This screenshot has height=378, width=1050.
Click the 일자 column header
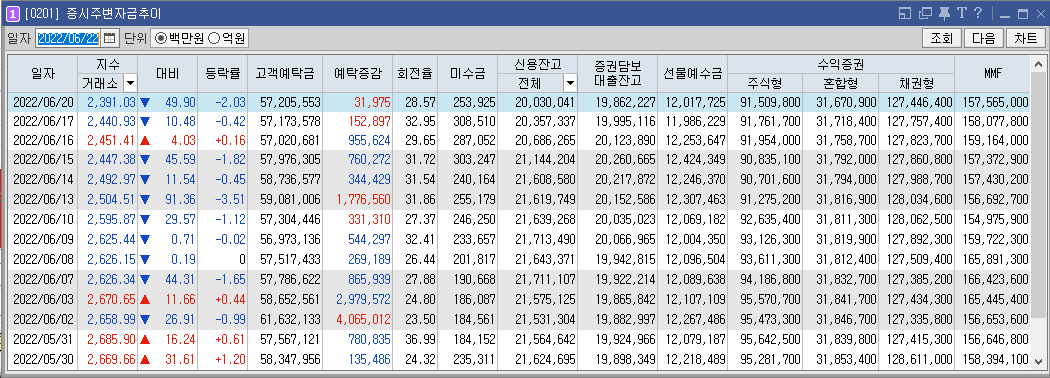click(x=42, y=74)
